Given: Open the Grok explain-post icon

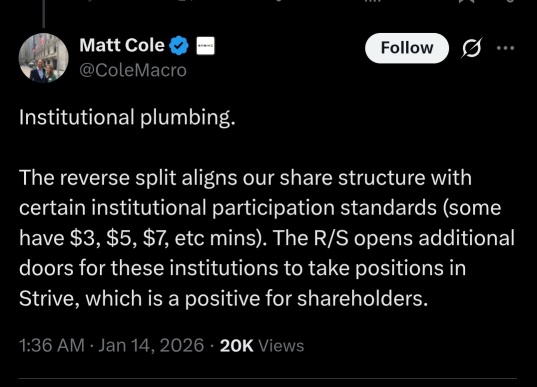Looking at the screenshot, I should click(472, 47).
